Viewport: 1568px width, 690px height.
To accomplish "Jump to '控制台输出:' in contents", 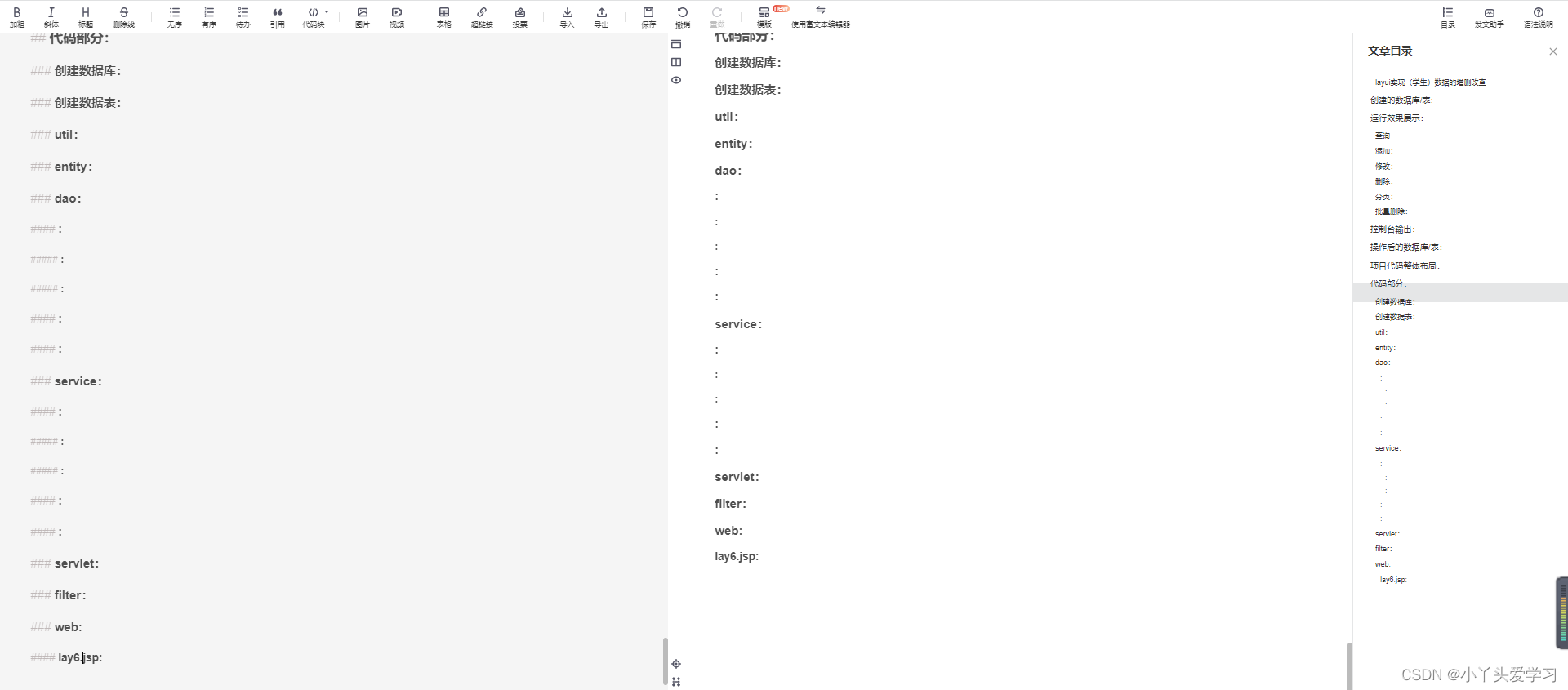I will click(1392, 229).
